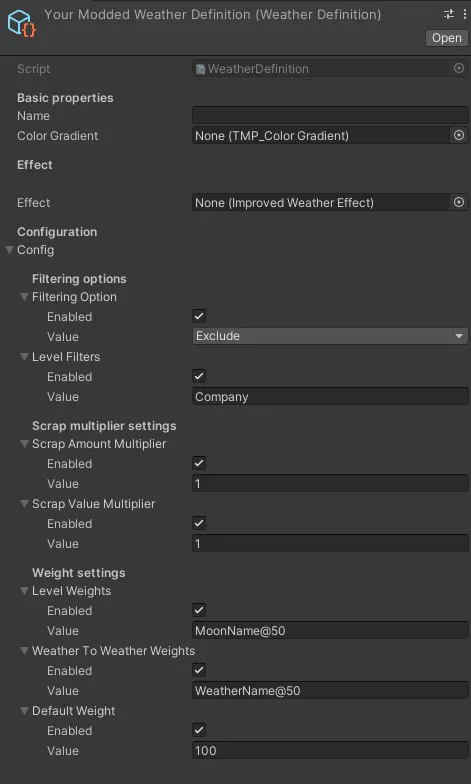Collapse the Filtering Option foldout
Viewport: 471px width, 784px height.
(24, 296)
